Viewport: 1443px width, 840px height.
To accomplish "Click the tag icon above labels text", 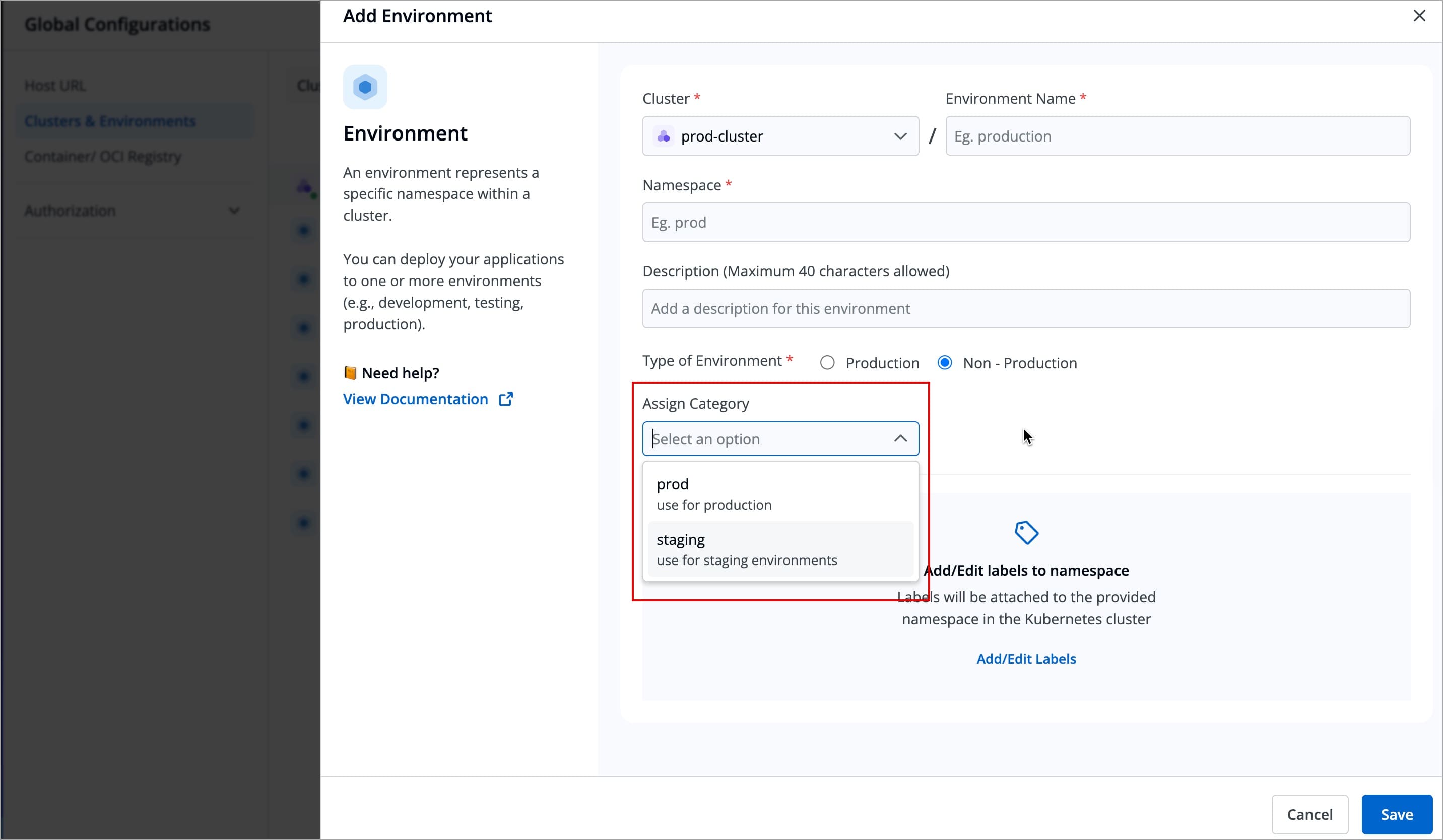I will tap(1025, 533).
